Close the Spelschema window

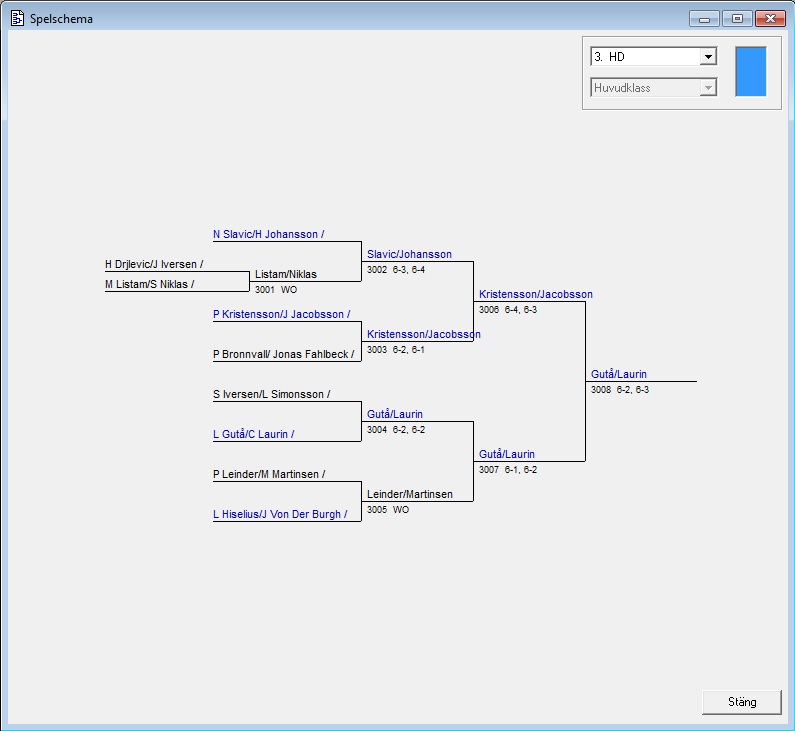pos(770,18)
